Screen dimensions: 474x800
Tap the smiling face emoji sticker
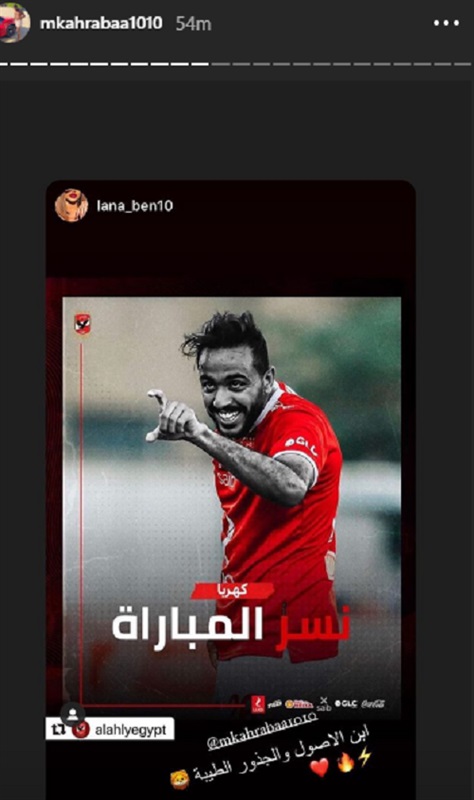point(180,779)
